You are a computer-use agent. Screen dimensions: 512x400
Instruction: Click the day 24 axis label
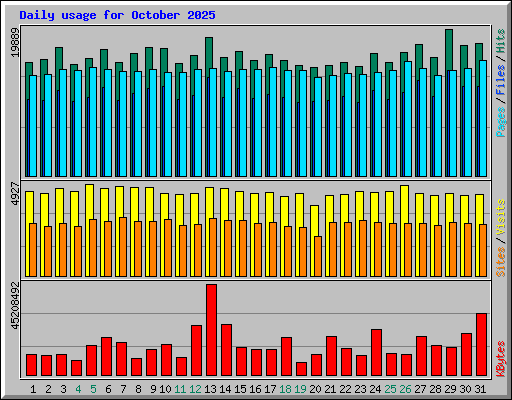[x=375, y=389]
